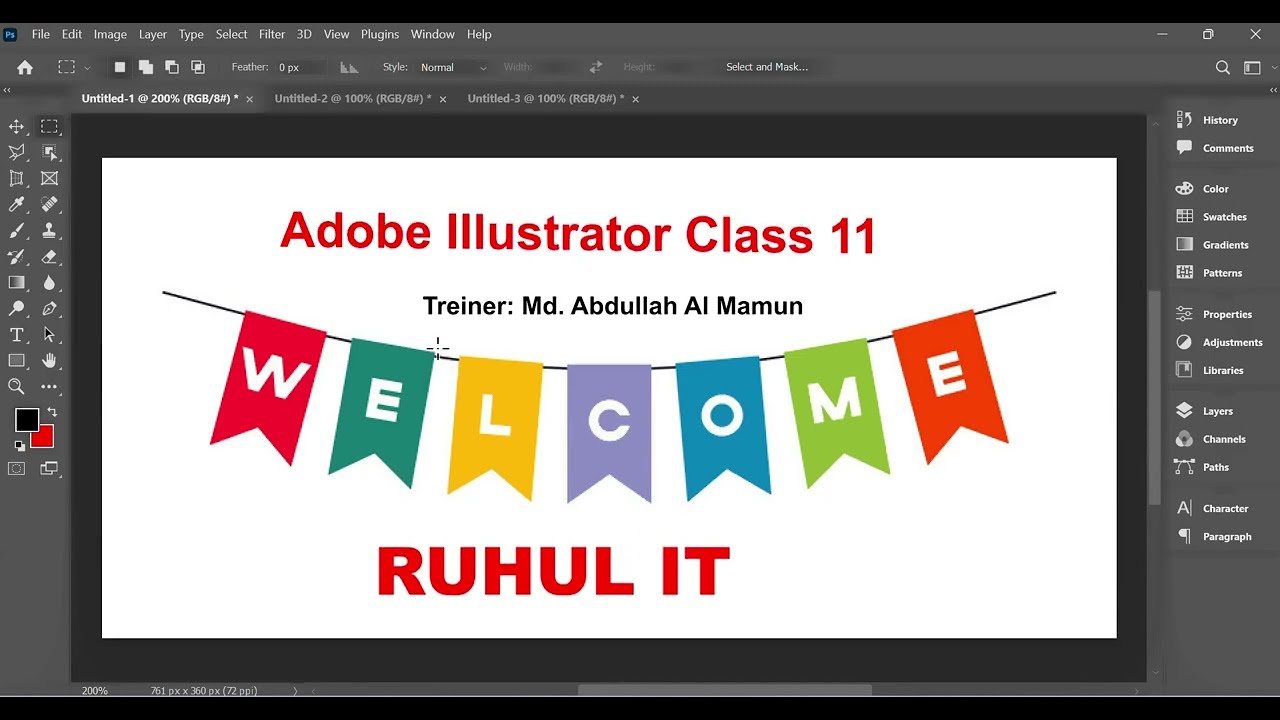Open the Plugins menu
This screenshot has height=720, width=1280.
[380, 34]
